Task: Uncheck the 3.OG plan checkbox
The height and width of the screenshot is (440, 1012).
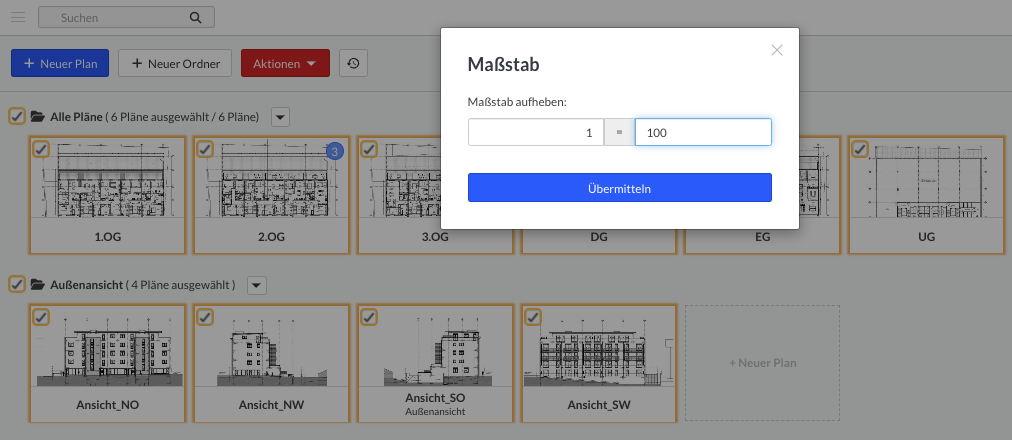Action: [369, 149]
